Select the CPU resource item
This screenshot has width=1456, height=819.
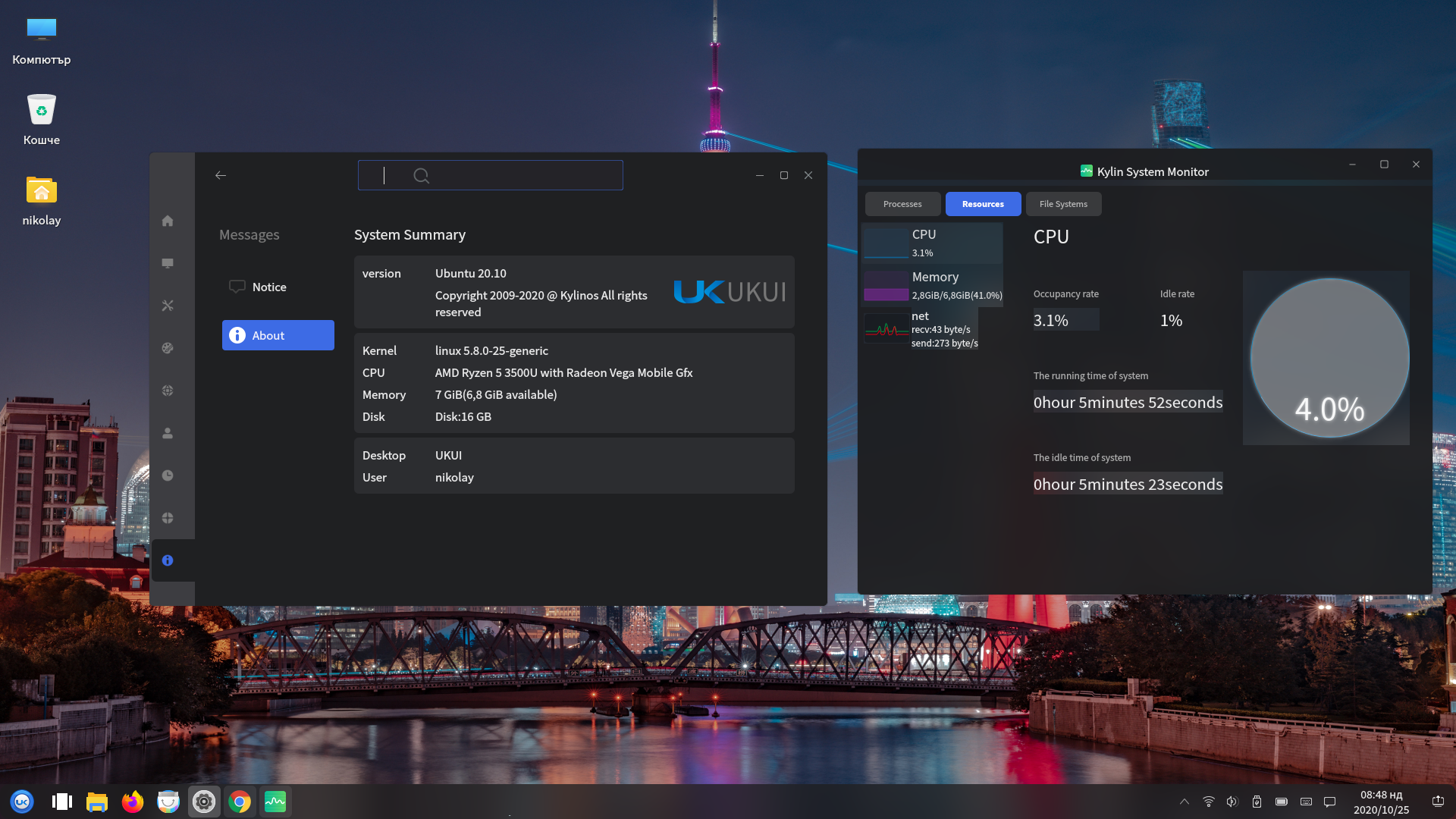coord(933,243)
